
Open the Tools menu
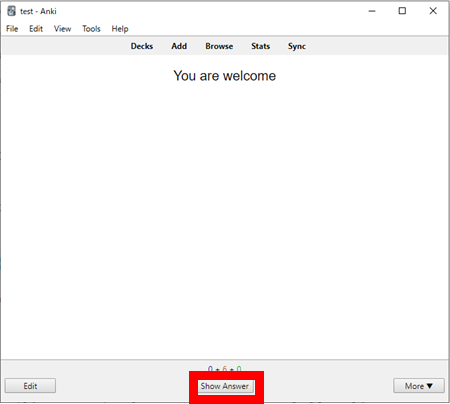click(91, 29)
